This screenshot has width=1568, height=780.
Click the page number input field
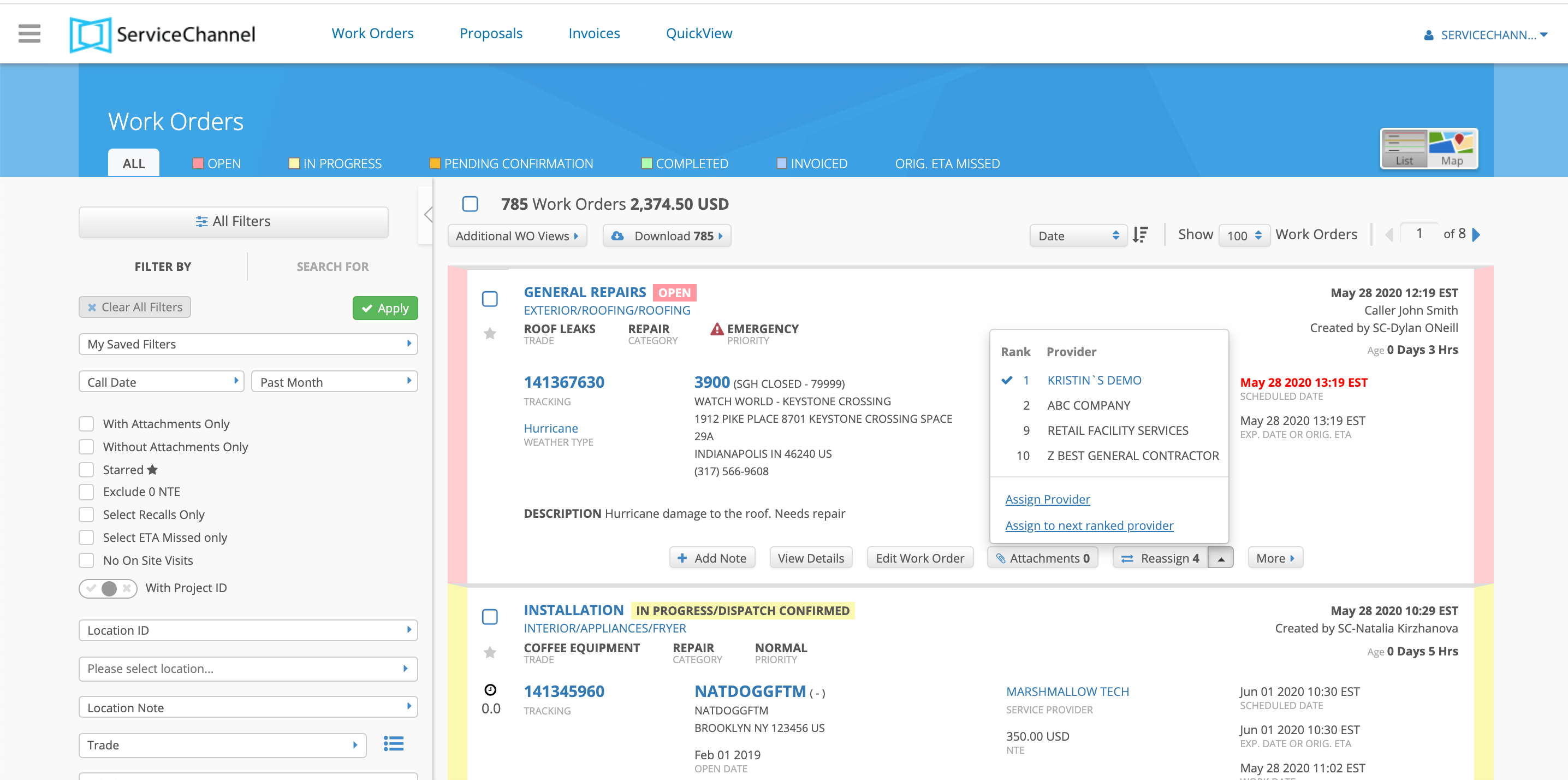coord(1419,234)
